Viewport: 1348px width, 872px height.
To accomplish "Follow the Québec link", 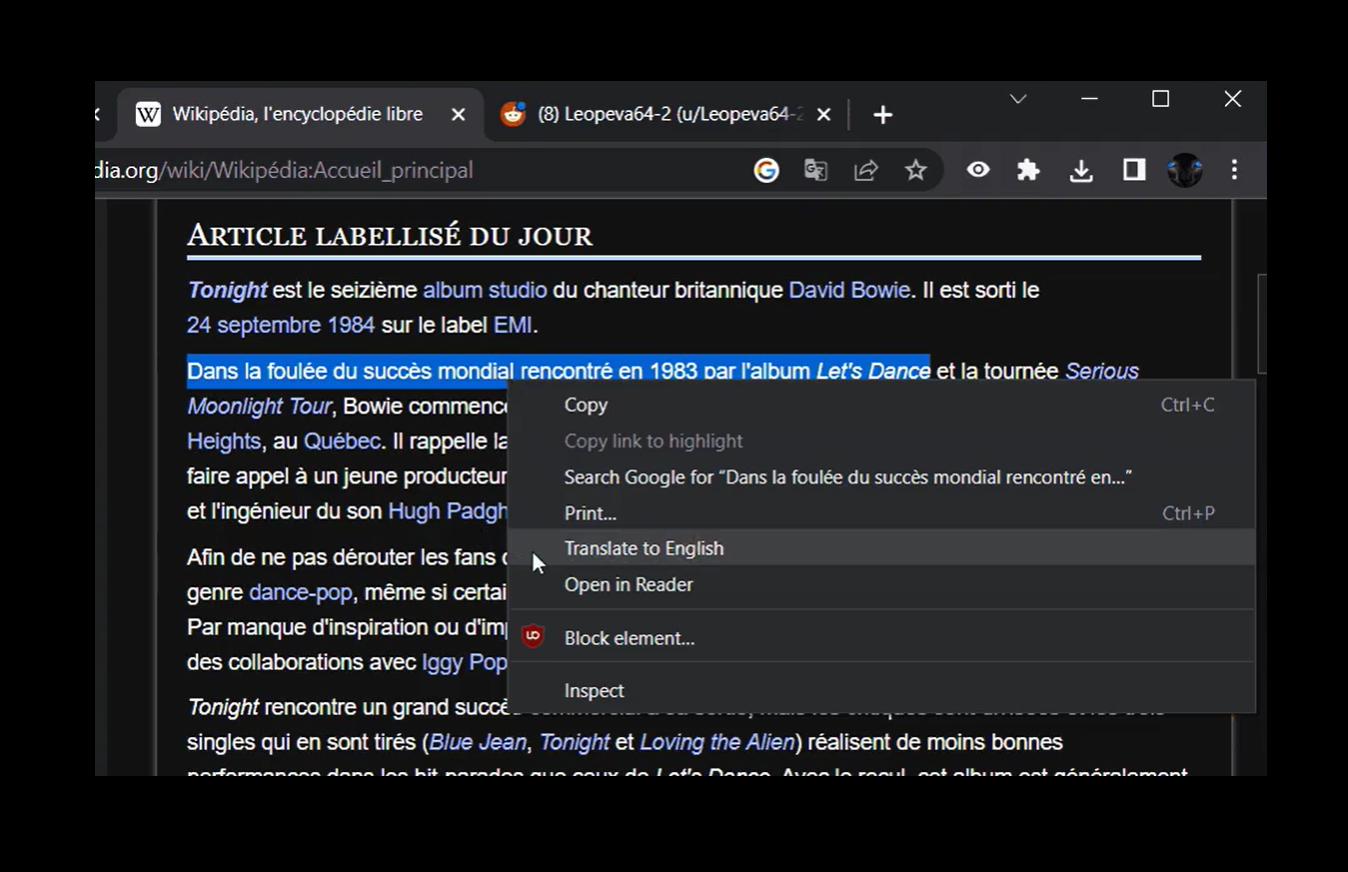I will tap(342, 442).
